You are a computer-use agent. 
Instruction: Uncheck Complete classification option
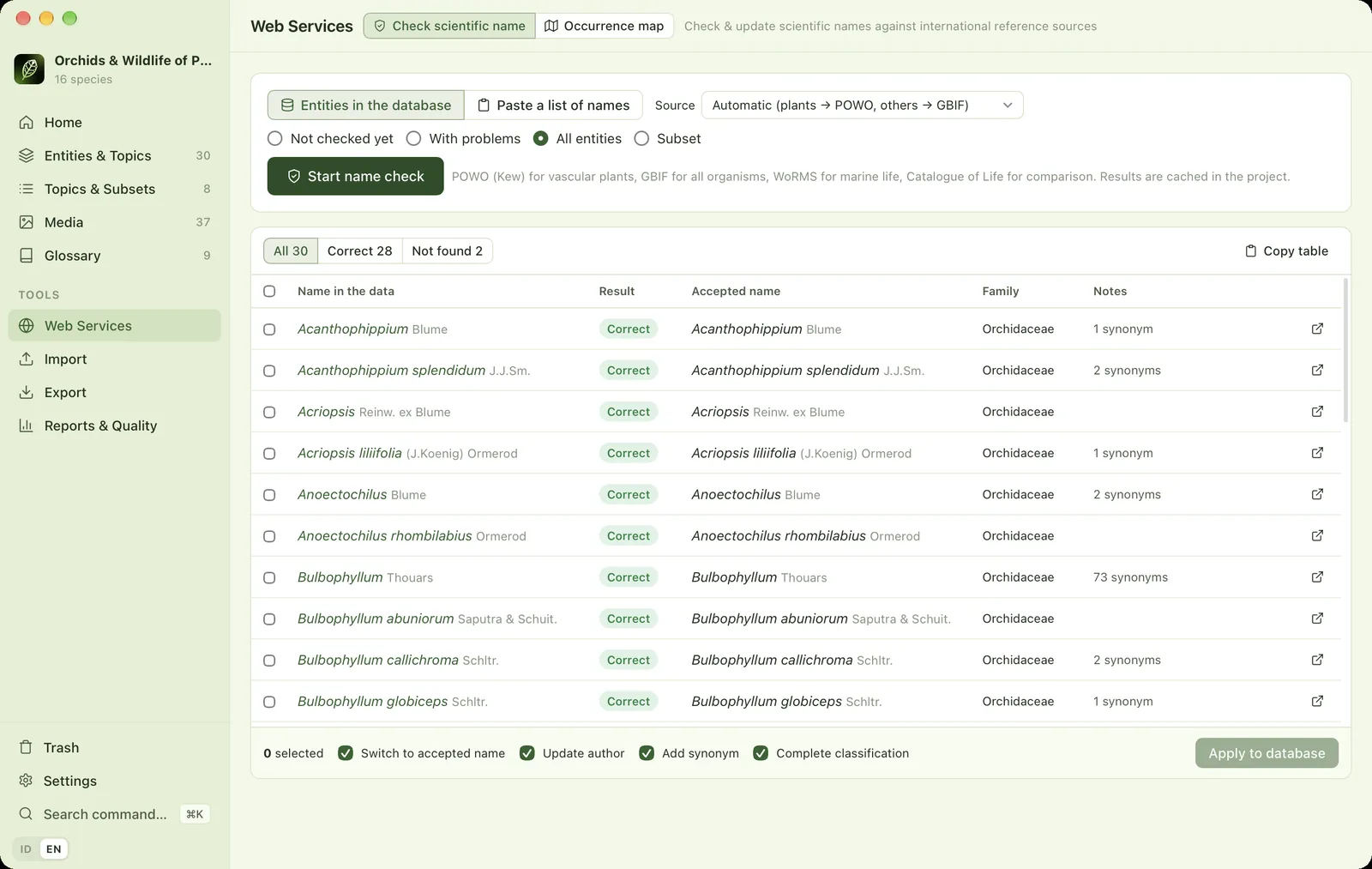pos(761,753)
